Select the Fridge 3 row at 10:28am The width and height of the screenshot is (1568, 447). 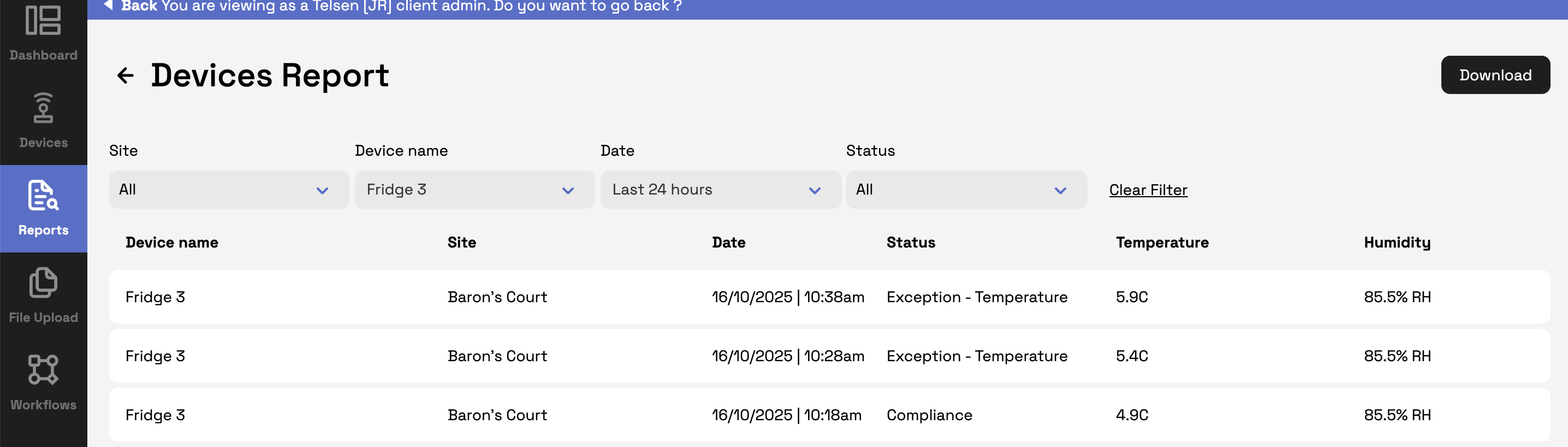click(x=828, y=356)
